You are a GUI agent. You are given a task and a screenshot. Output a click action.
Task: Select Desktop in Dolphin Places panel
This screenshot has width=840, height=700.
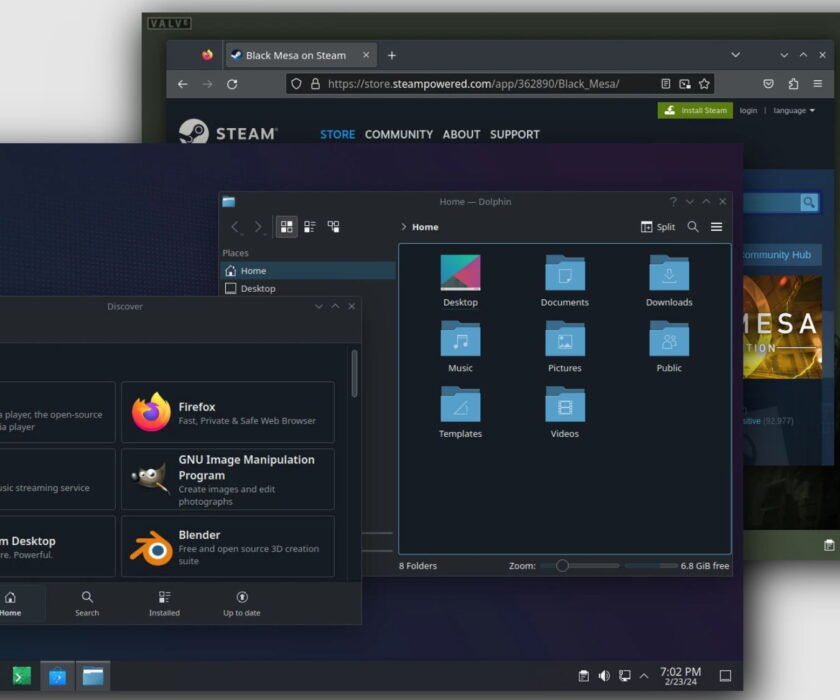(308, 288)
